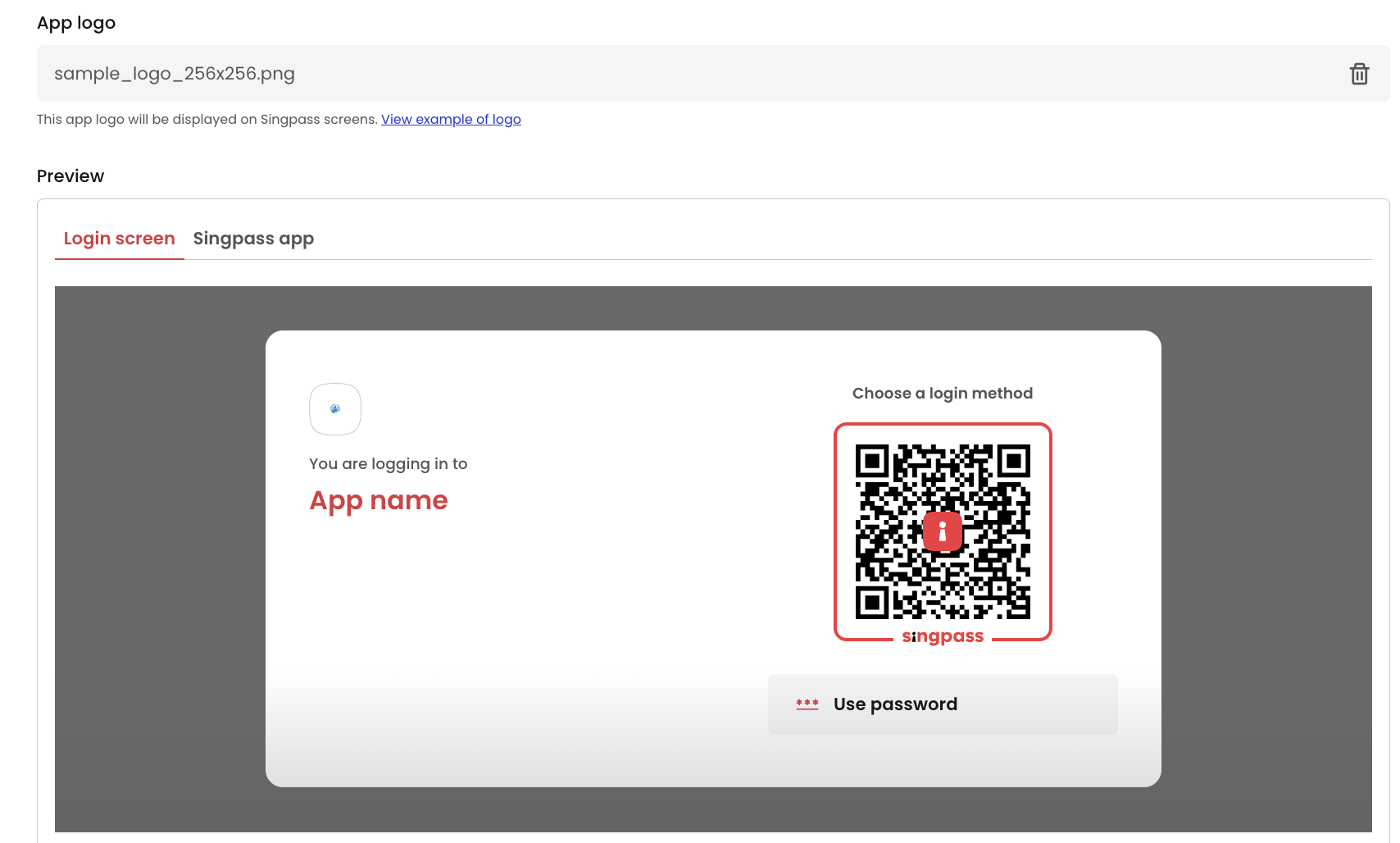
Task: Click the 'You are logging in to' text
Action: [x=389, y=464]
